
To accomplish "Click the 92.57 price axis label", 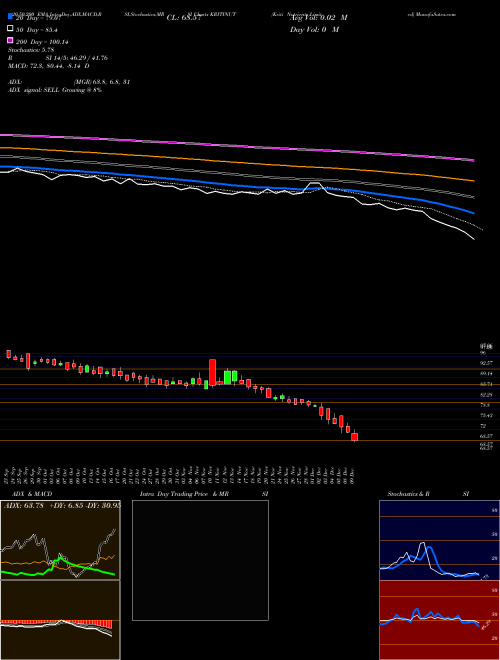I will pyautogui.click(x=487, y=363).
